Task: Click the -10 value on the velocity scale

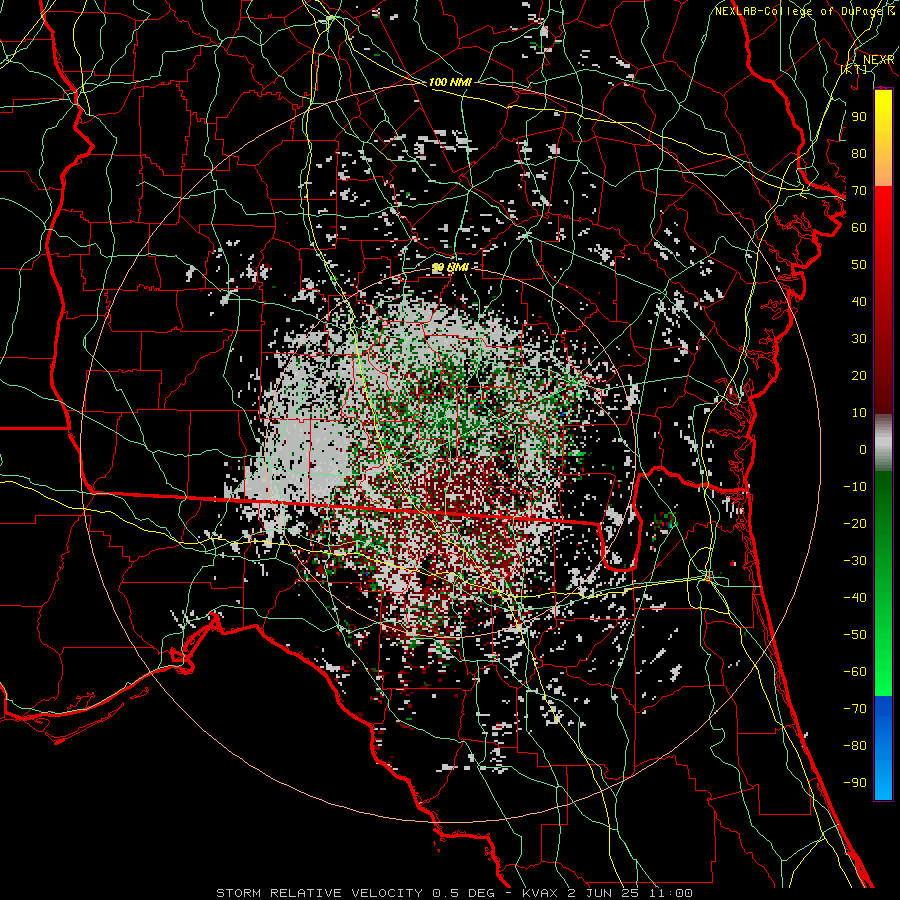Action: tap(855, 487)
